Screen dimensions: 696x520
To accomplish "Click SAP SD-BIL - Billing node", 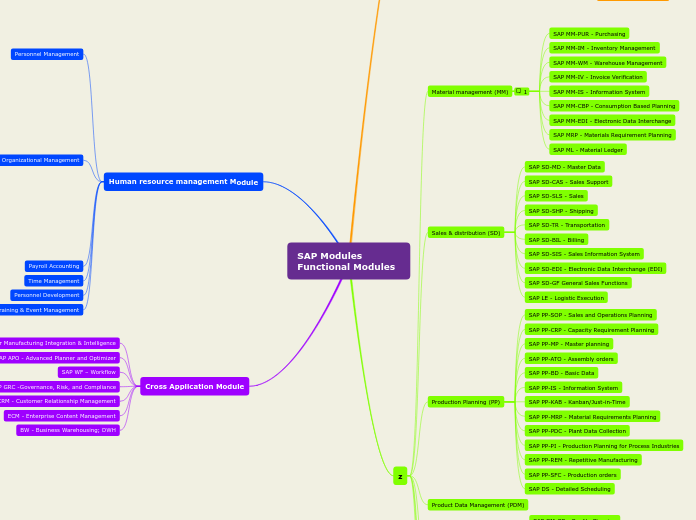I will [557, 240].
